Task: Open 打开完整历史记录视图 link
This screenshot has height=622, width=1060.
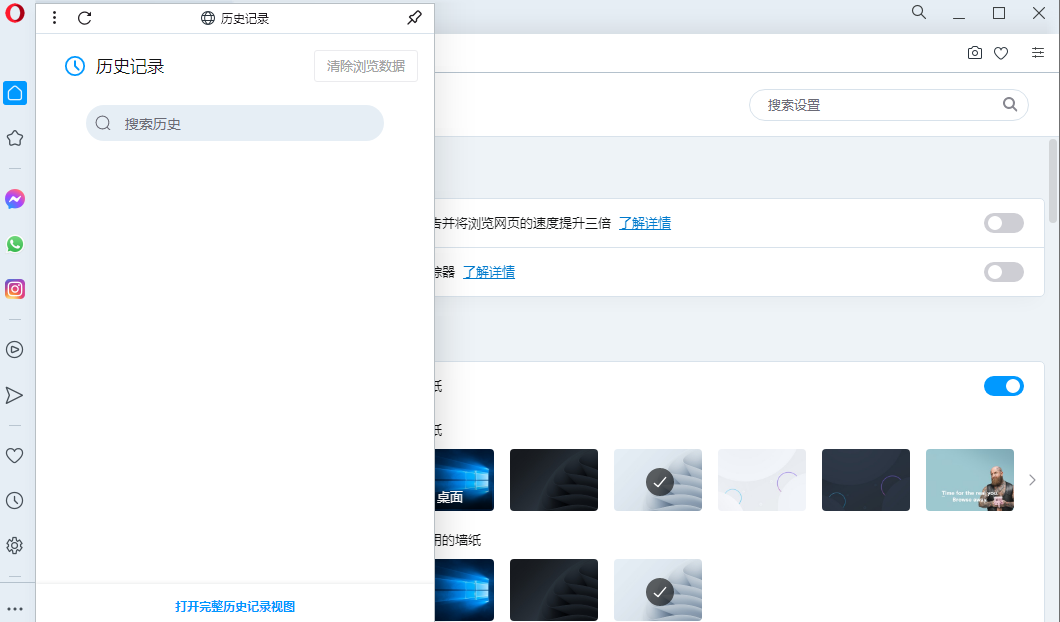Action: (234, 606)
